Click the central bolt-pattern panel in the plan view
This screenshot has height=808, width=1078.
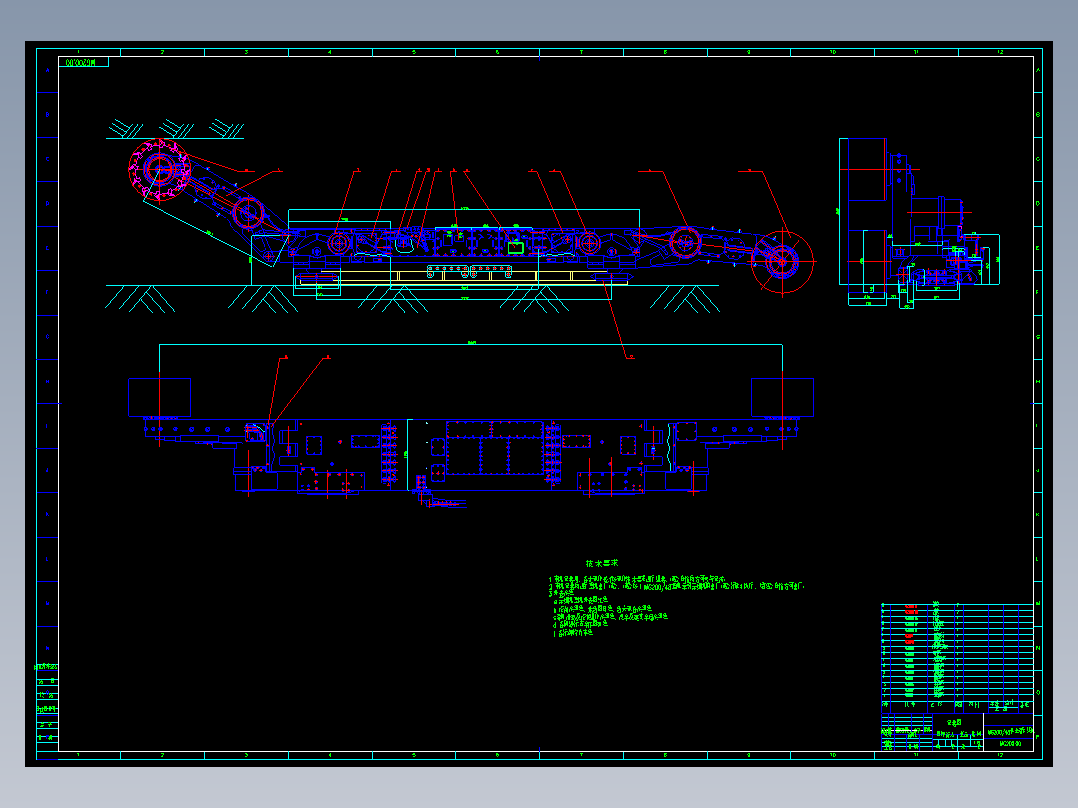[496, 448]
